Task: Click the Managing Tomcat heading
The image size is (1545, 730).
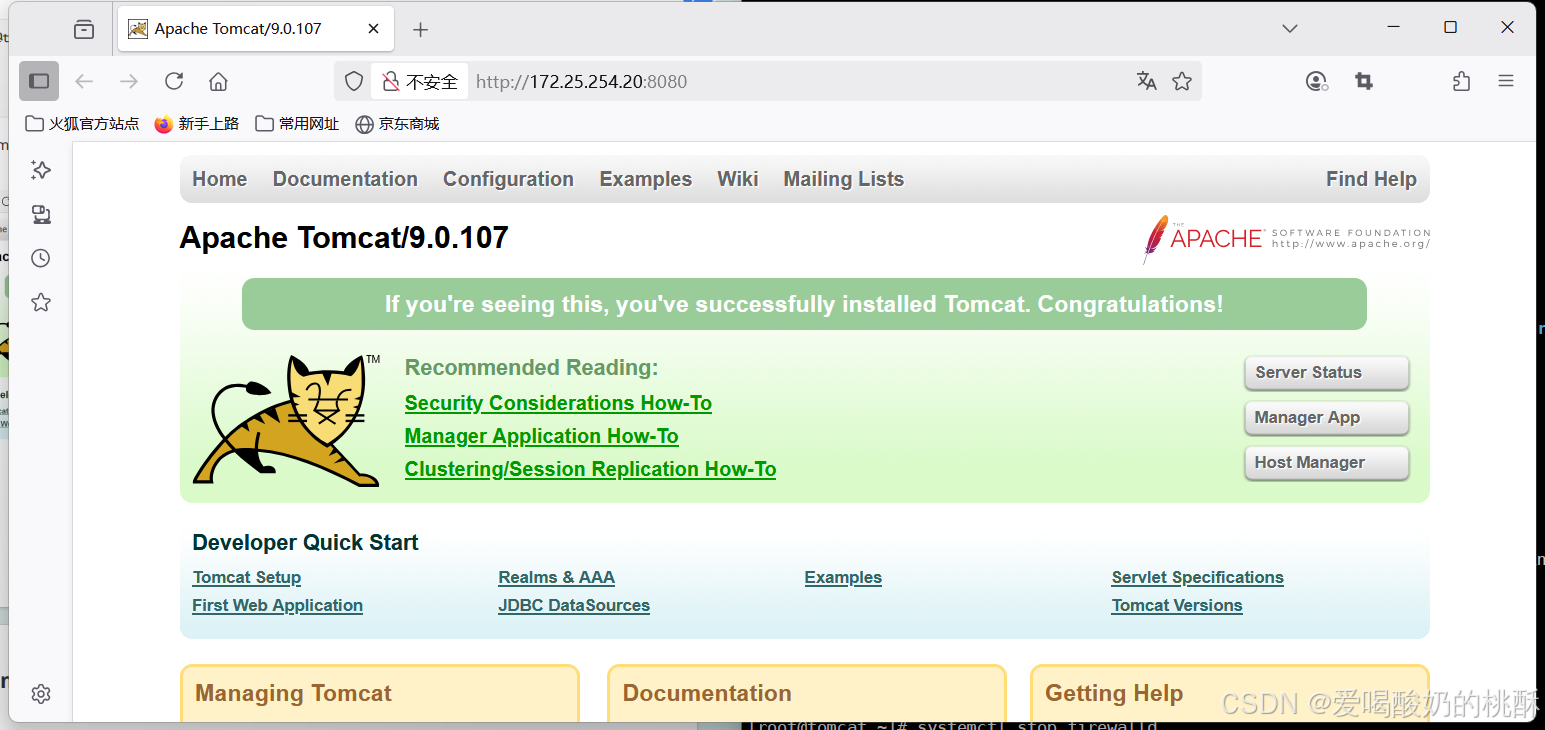Action: pos(293,693)
